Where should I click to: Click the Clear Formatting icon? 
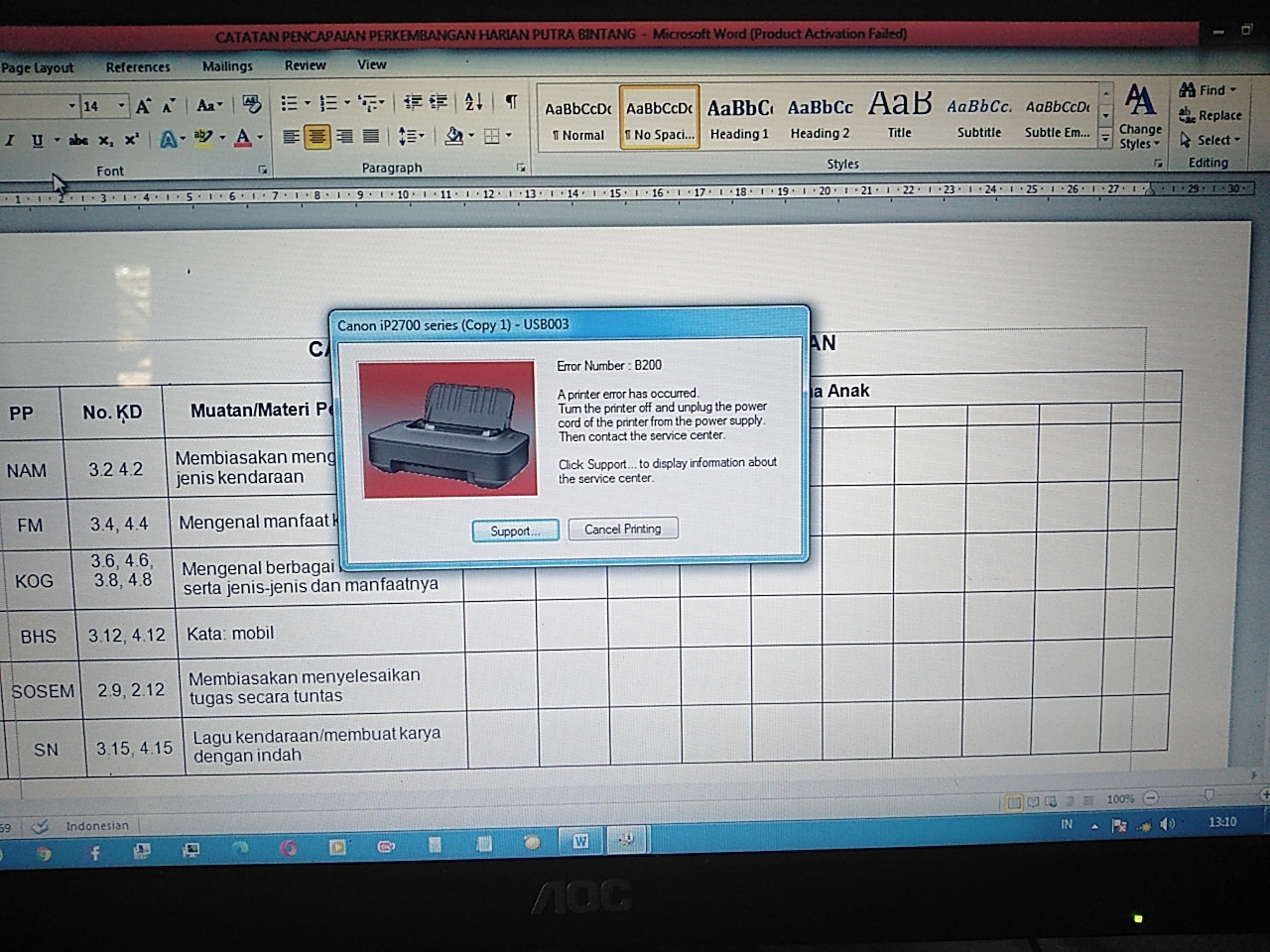[x=252, y=104]
